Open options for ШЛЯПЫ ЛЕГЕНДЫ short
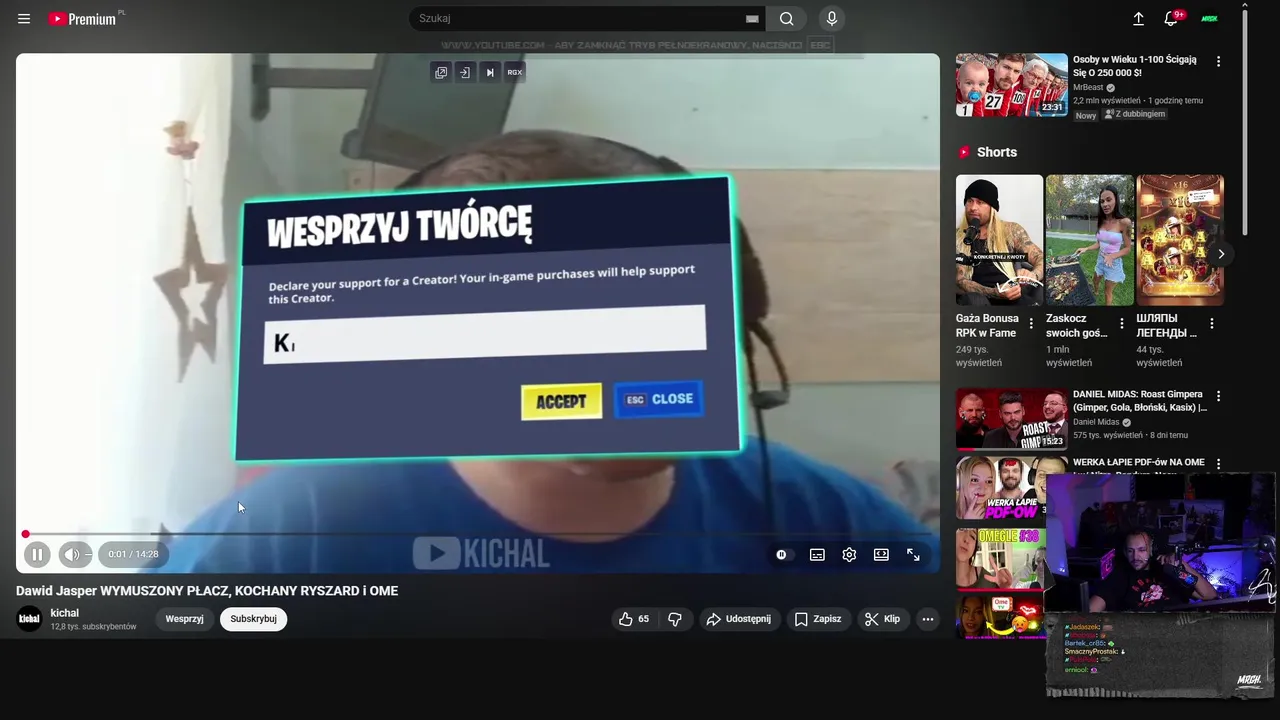Image resolution: width=1280 pixels, height=720 pixels. click(1212, 324)
